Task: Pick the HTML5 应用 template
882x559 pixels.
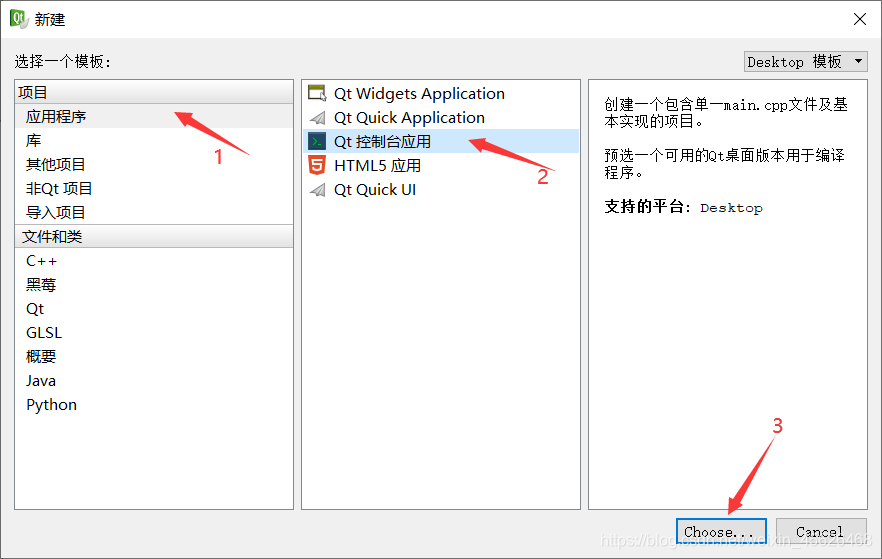Action: tap(441, 165)
